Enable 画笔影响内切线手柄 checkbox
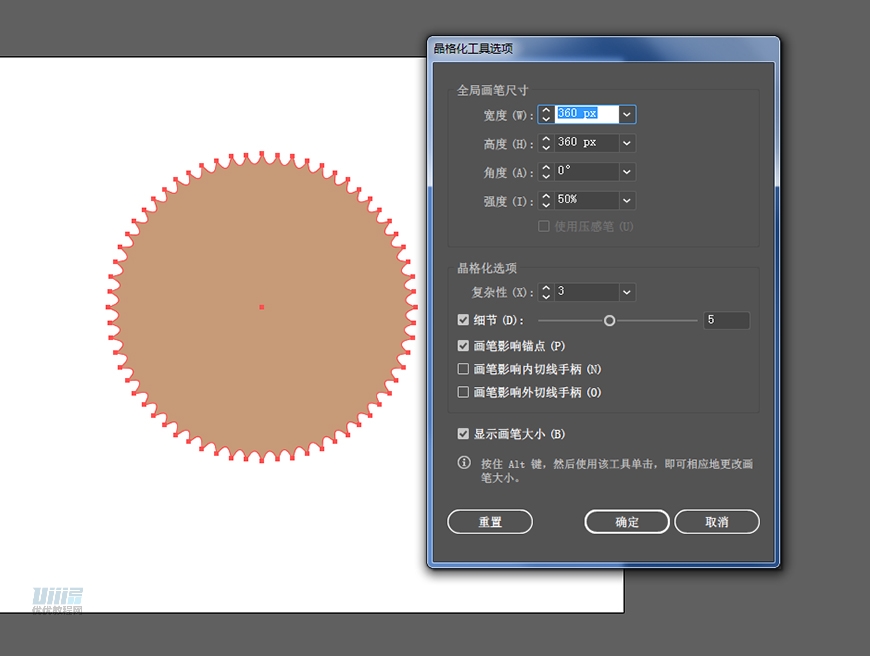 pos(463,369)
